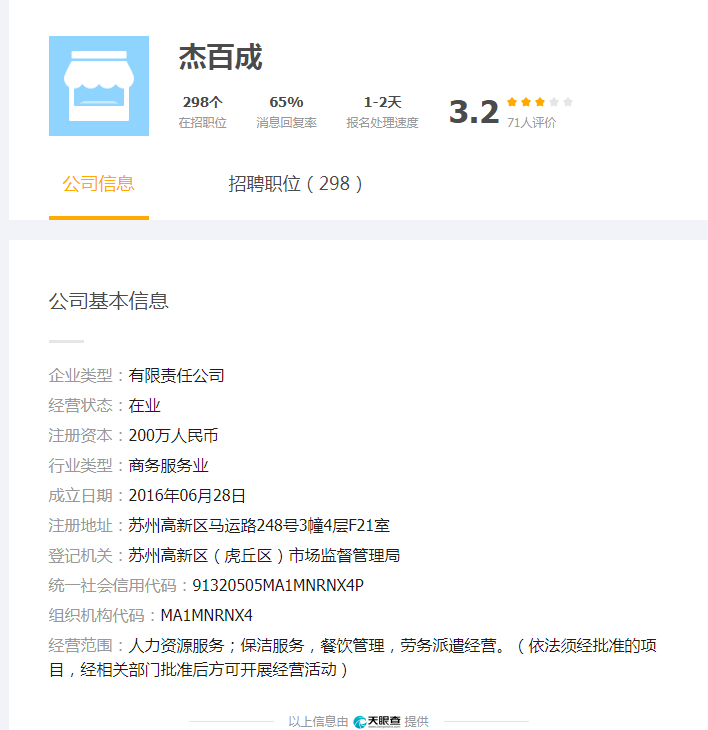Select the 企业类型 value 有限责任公司
This screenshot has width=708, height=730.
176,376
